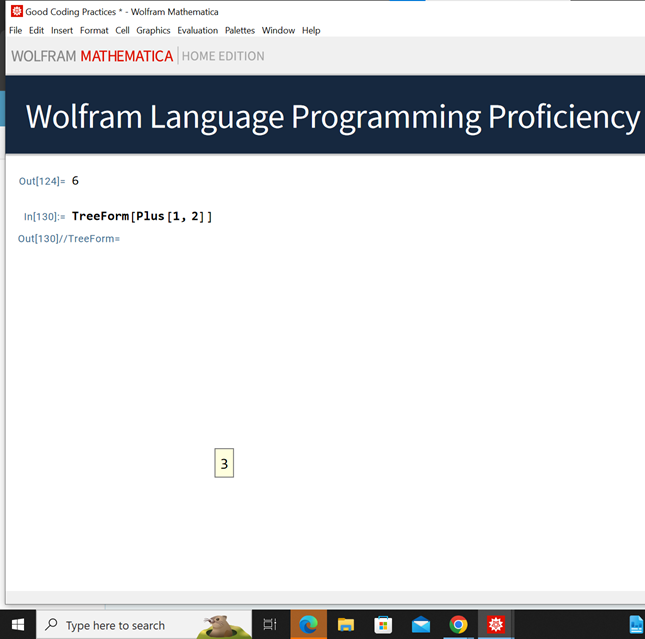Click the In[130] cell label
The height and width of the screenshot is (639, 645).
click(44, 217)
